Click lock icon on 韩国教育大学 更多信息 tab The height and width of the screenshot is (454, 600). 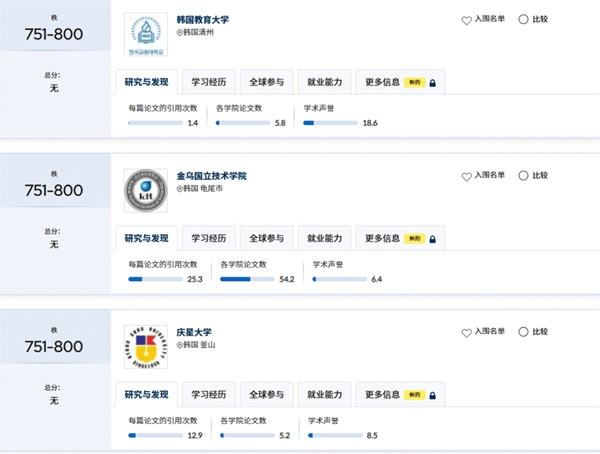tap(432, 83)
